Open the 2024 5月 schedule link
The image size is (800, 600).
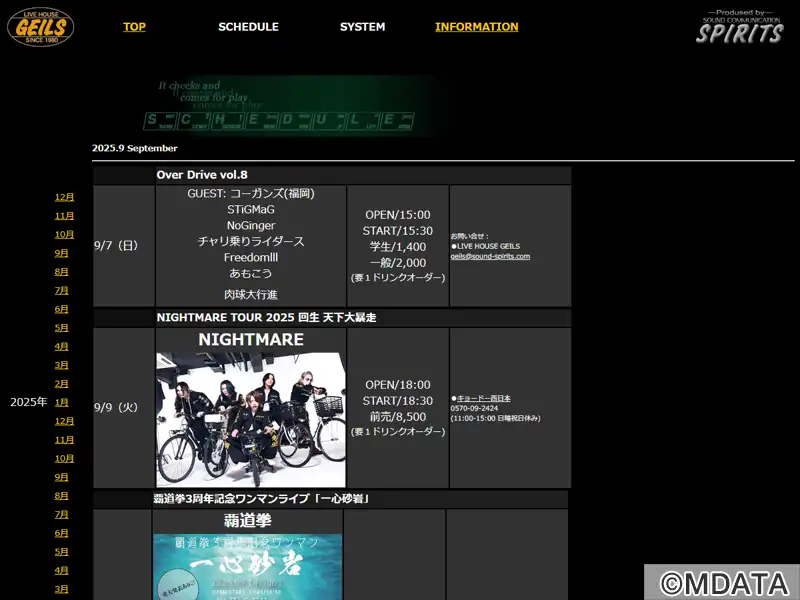(61, 552)
